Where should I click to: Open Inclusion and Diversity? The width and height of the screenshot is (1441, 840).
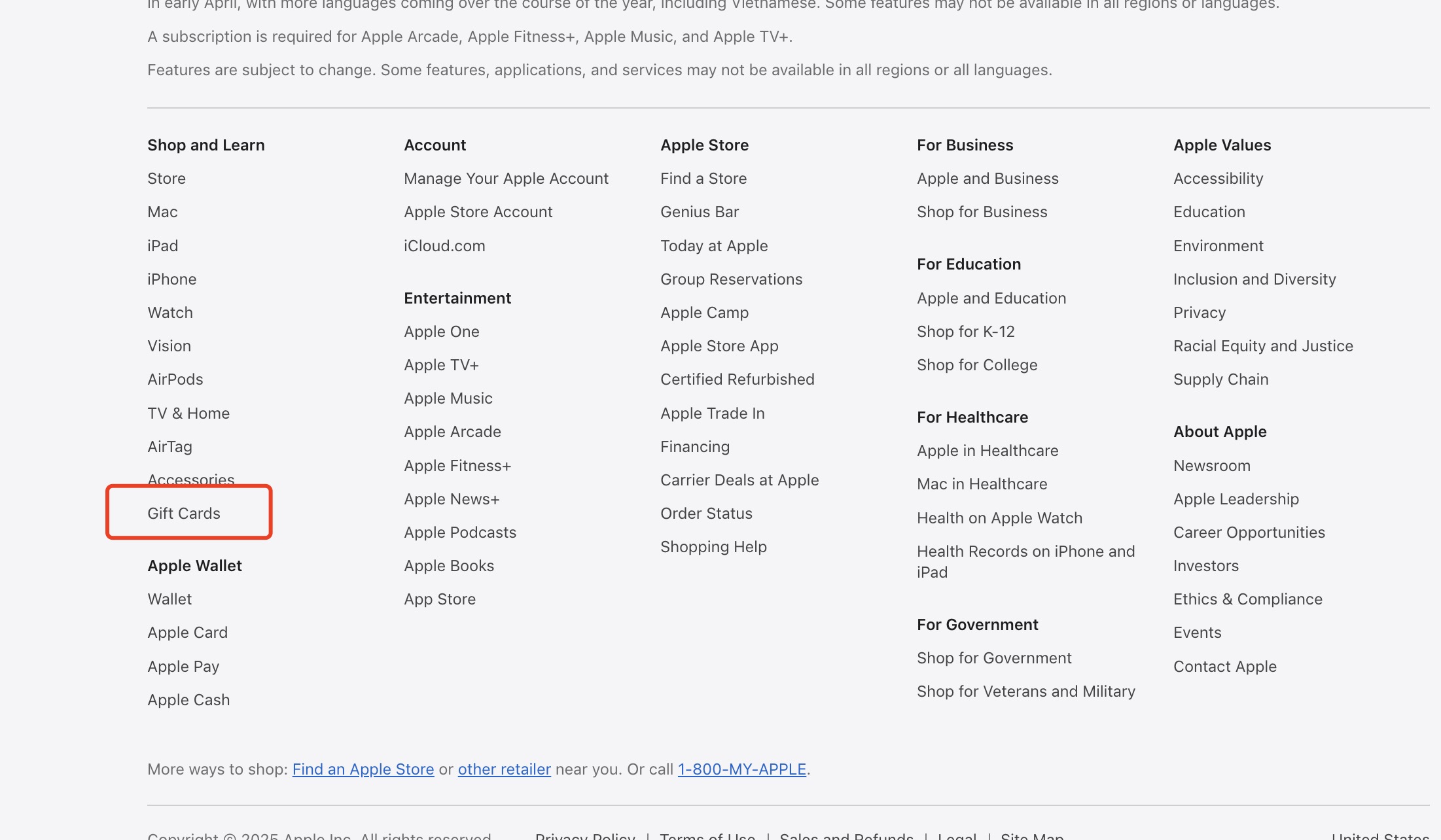(1254, 279)
